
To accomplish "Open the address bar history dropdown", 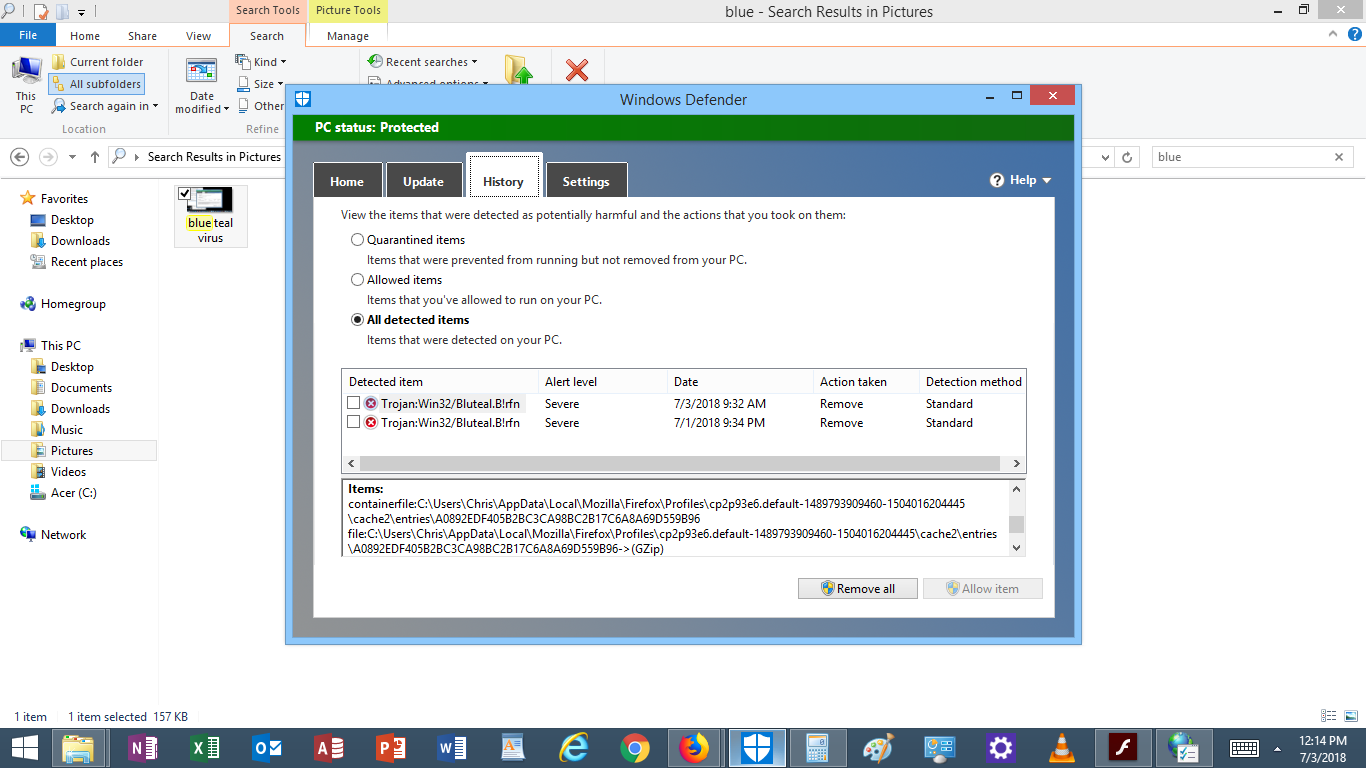I will coord(1106,157).
